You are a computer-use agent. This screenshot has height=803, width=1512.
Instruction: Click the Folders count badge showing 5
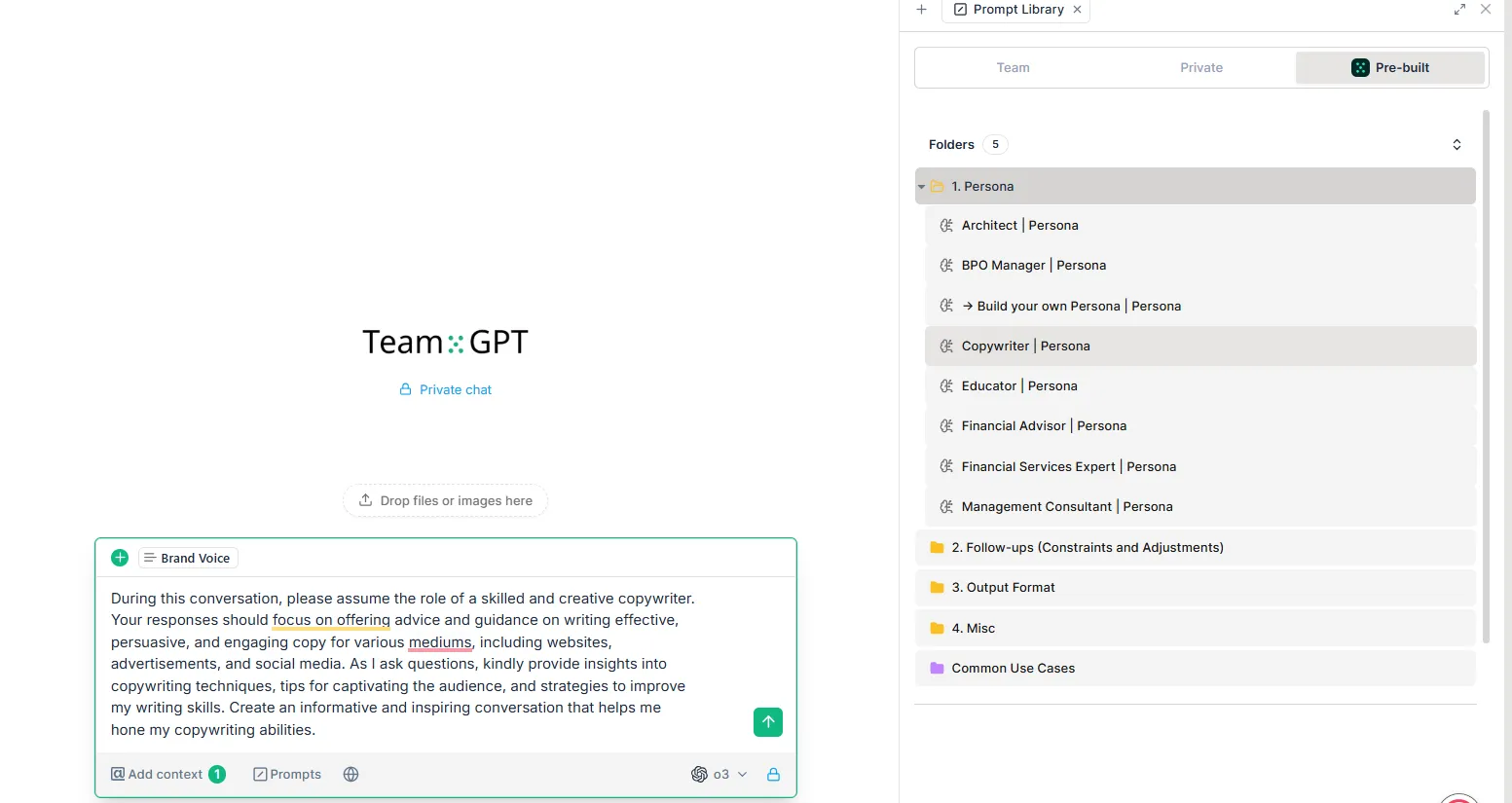click(995, 145)
